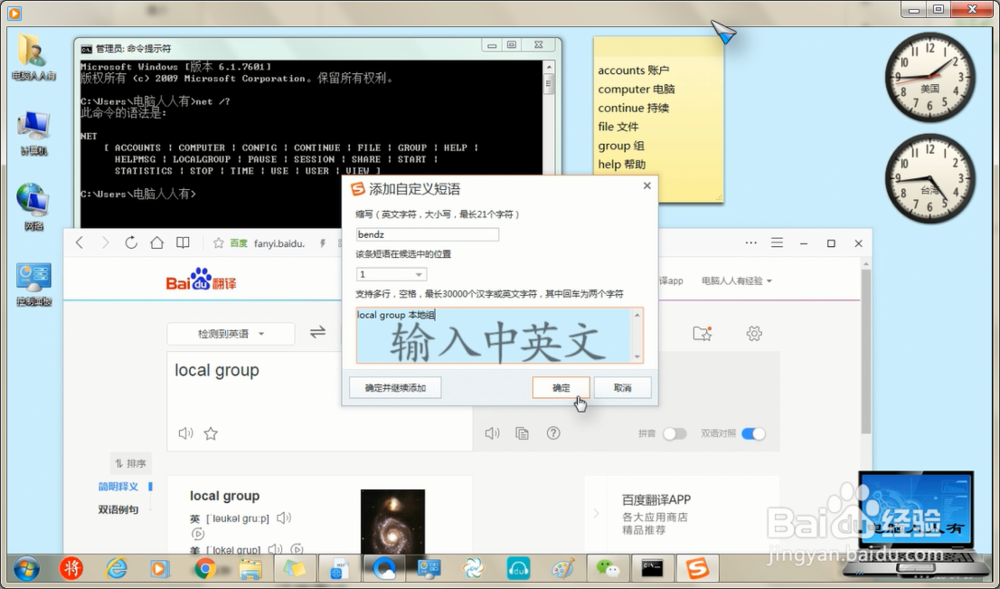The width and height of the screenshot is (1000, 589).
Task: Open translation settings gear
Action: pyautogui.click(x=754, y=333)
